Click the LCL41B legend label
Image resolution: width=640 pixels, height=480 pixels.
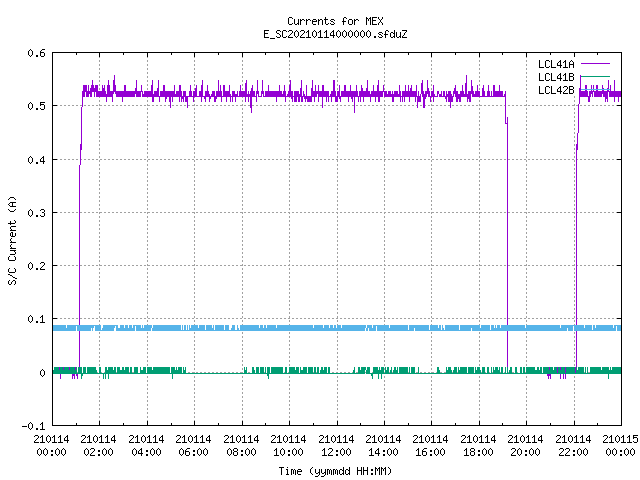pos(556,77)
